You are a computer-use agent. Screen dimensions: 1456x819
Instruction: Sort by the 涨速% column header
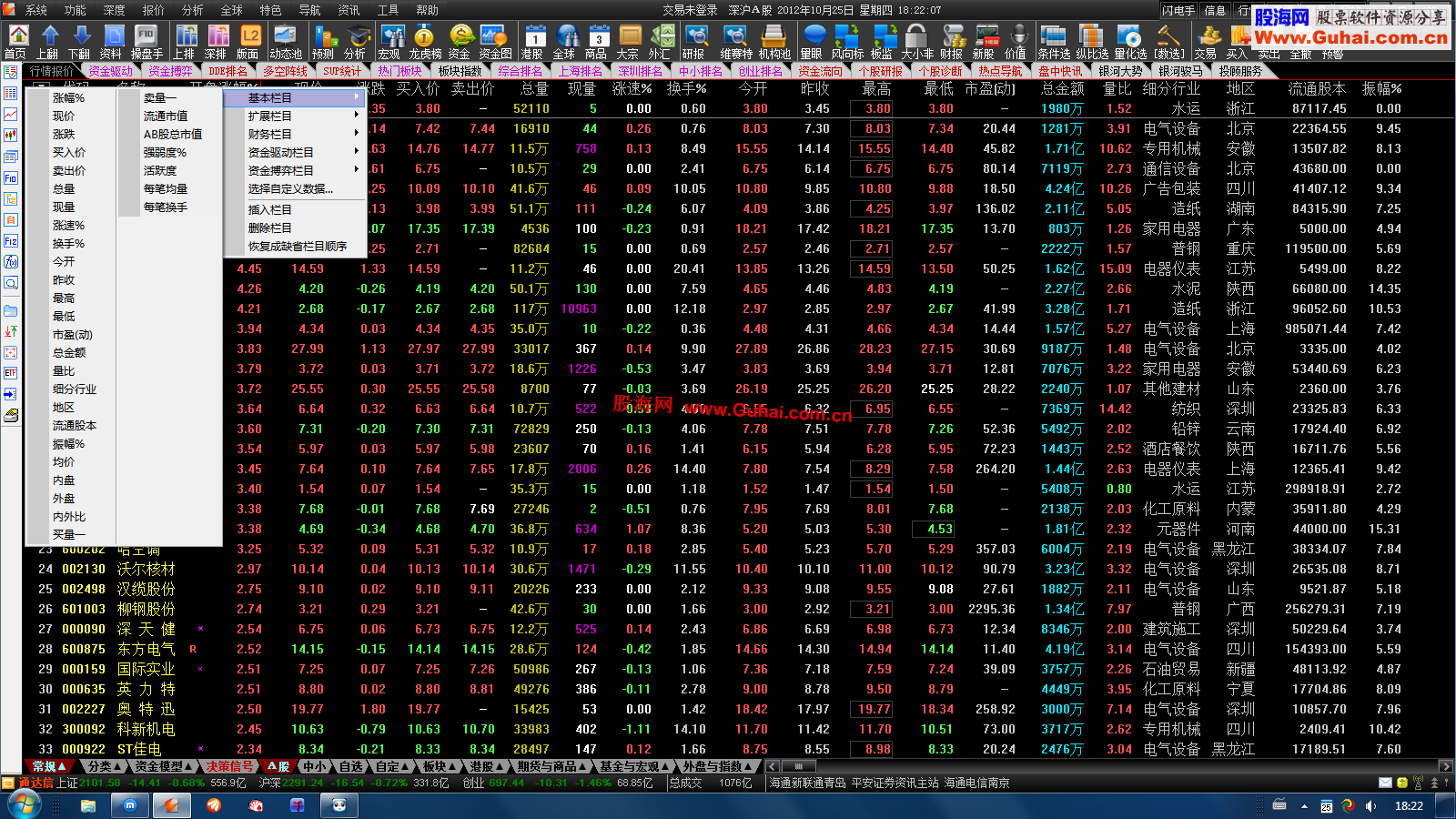pyautogui.click(x=632, y=88)
